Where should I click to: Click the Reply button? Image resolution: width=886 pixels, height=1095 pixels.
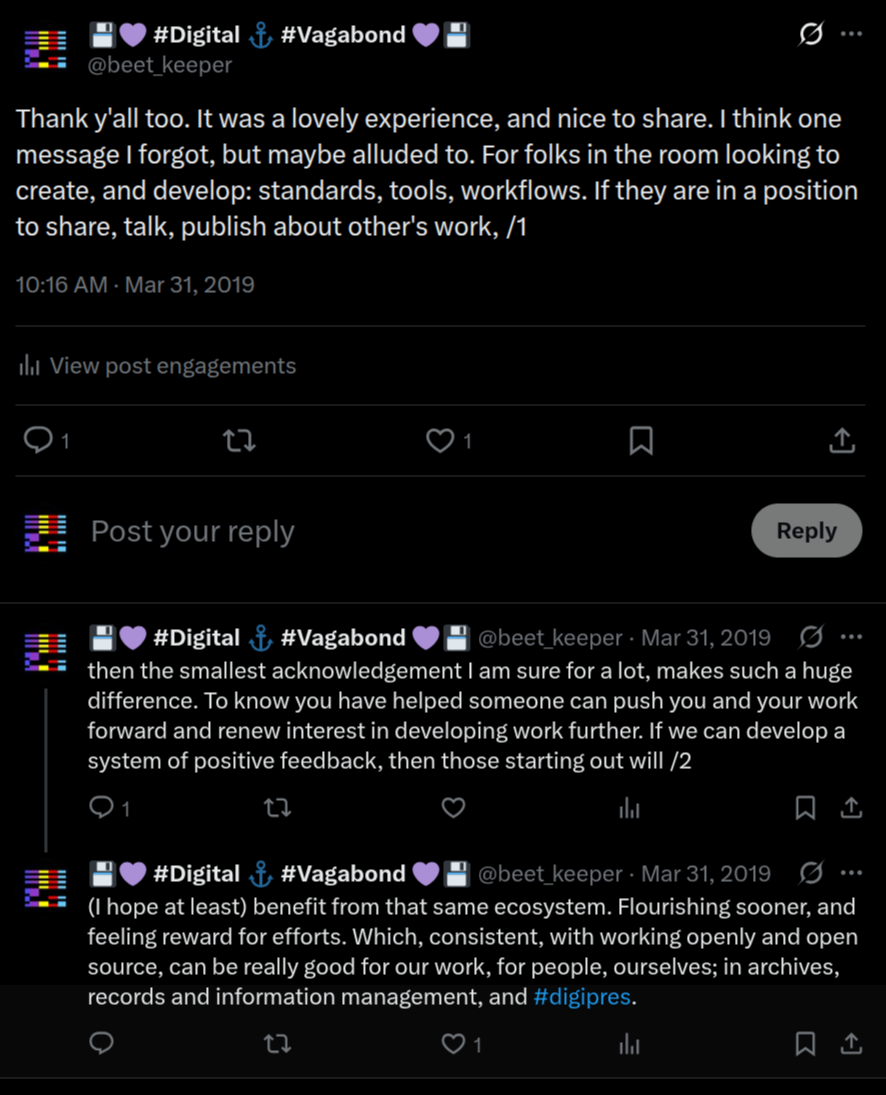pyautogui.click(x=806, y=530)
